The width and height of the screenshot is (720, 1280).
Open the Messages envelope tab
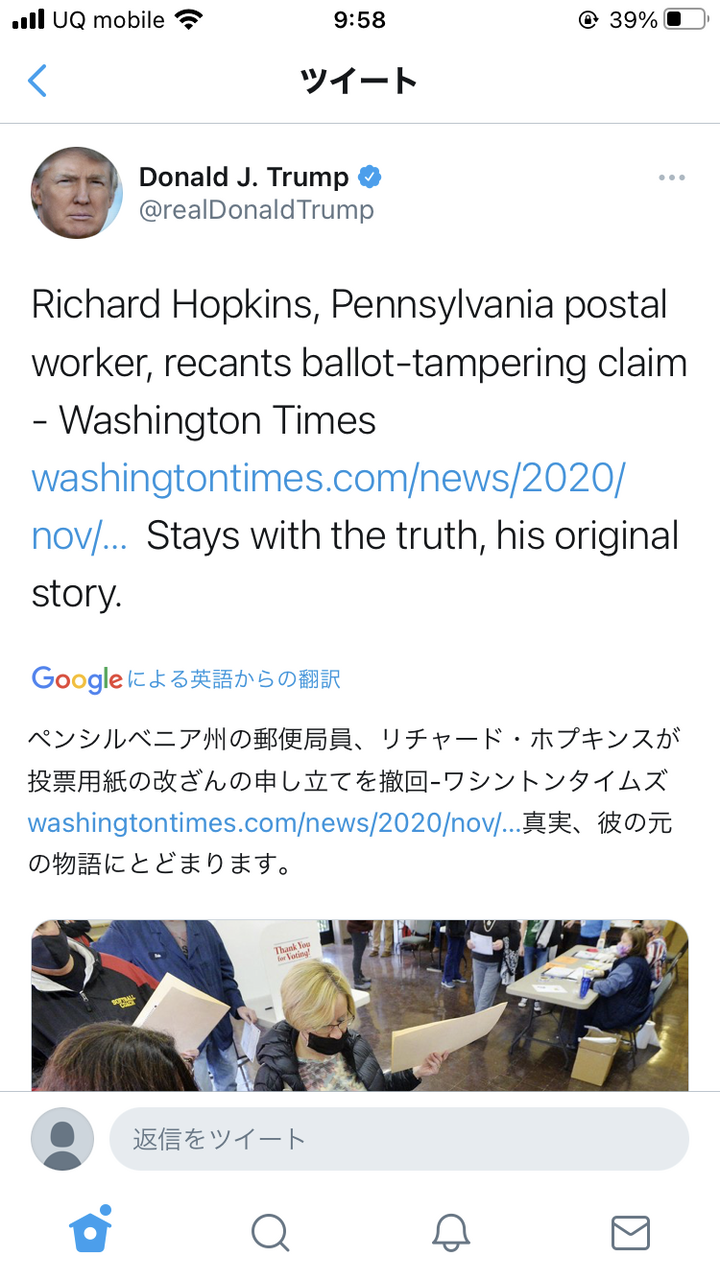coord(630,1232)
